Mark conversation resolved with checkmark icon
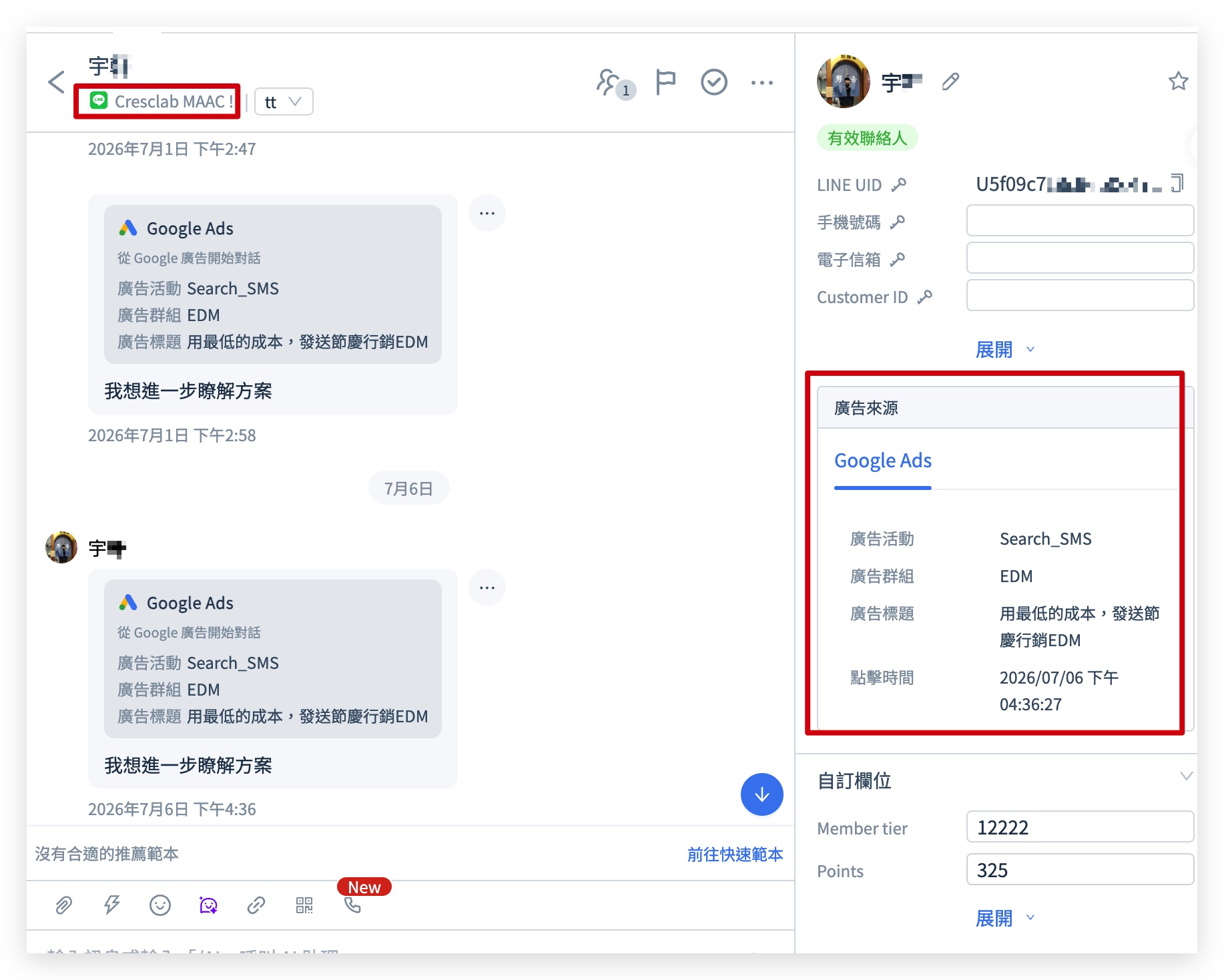Image resolution: width=1224 pixels, height=980 pixels. 714,82
